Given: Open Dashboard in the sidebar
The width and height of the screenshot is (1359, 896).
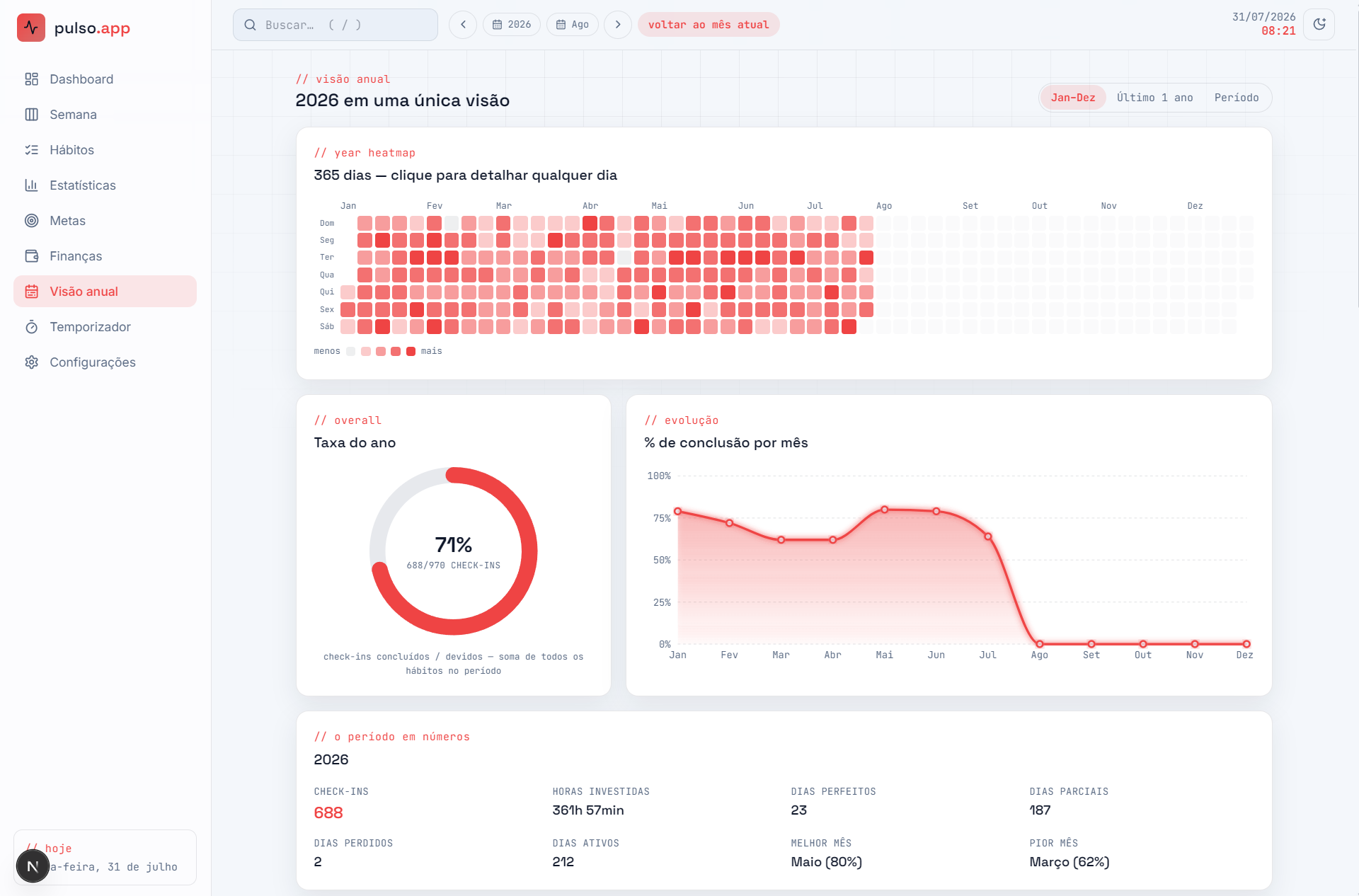Looking at the screenshot, I should [x=105, y=79].
